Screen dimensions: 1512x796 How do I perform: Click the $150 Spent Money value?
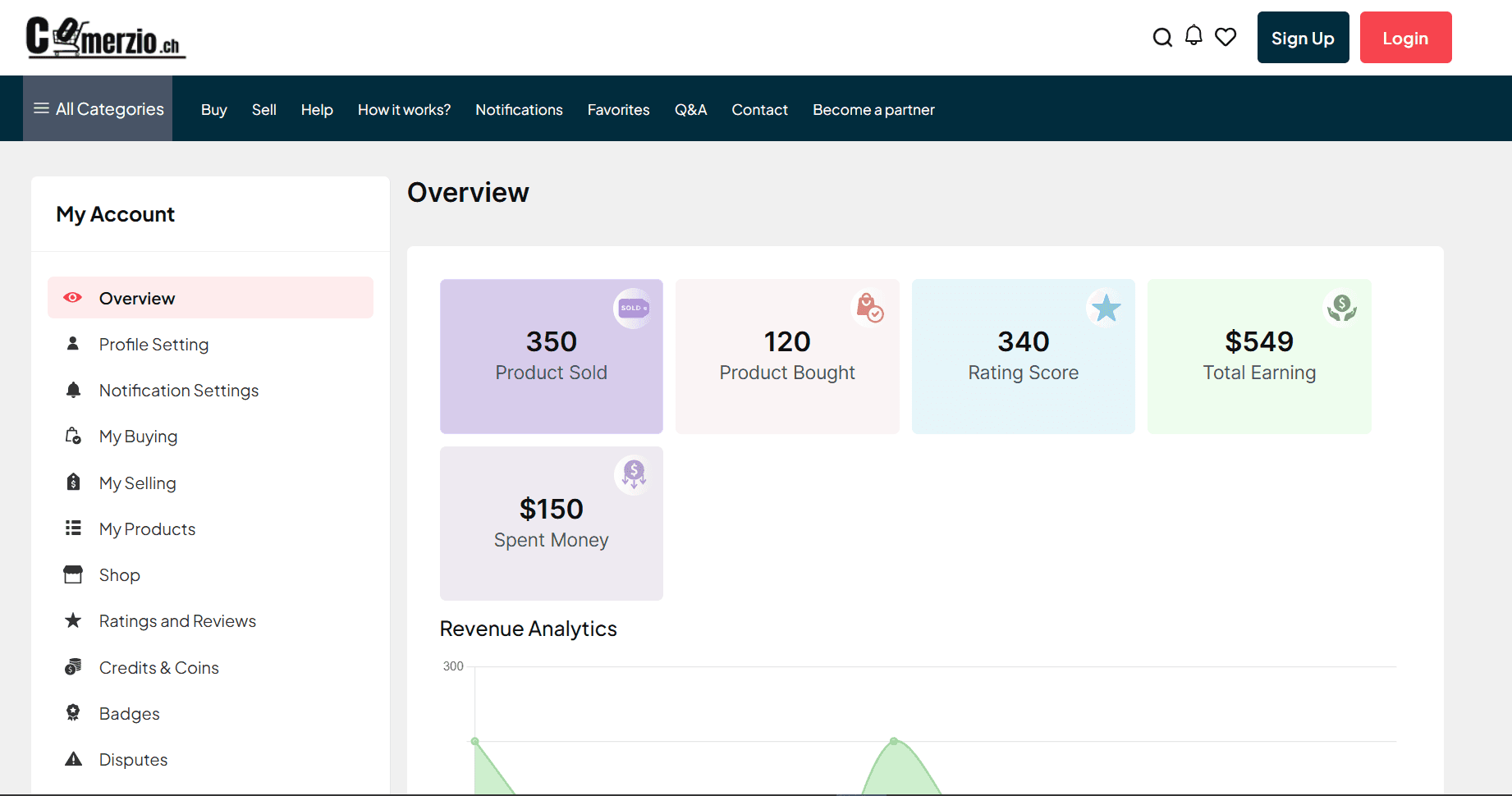pyautogui.click(x=551, y=509)
